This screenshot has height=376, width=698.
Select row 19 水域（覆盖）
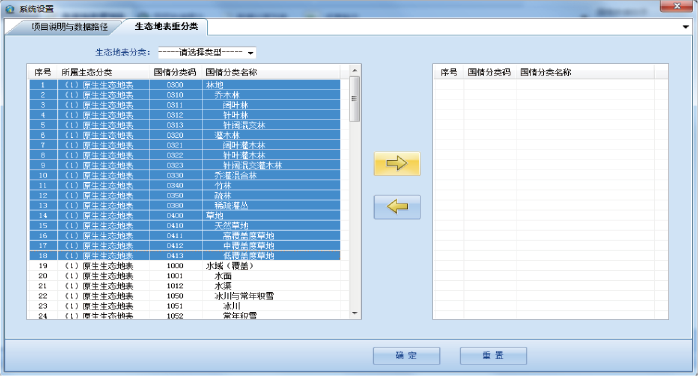[x=185, y=266]
